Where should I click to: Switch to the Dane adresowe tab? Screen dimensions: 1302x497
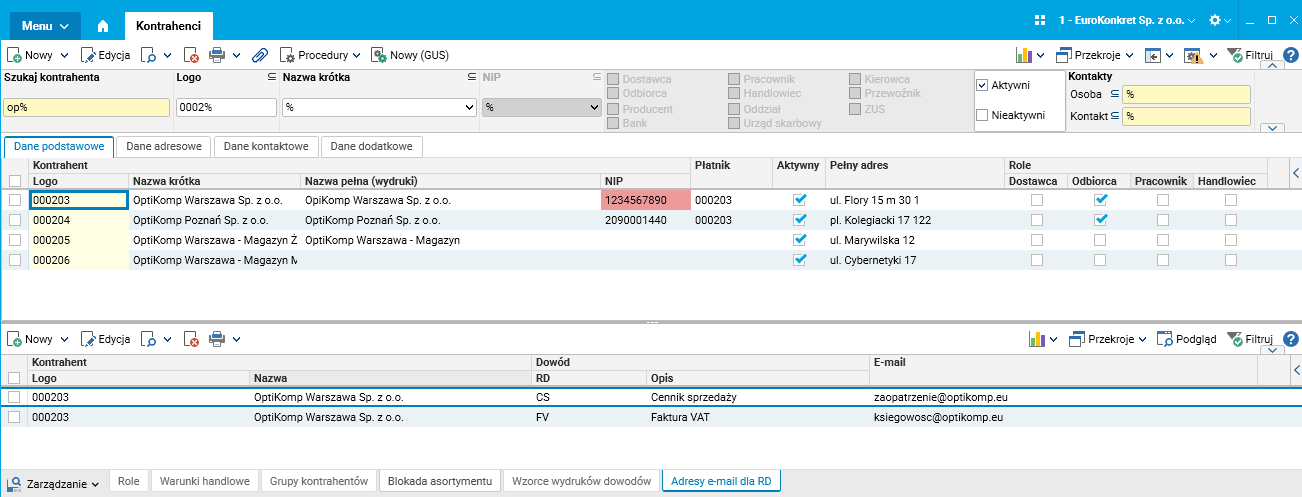coord(164,146)
